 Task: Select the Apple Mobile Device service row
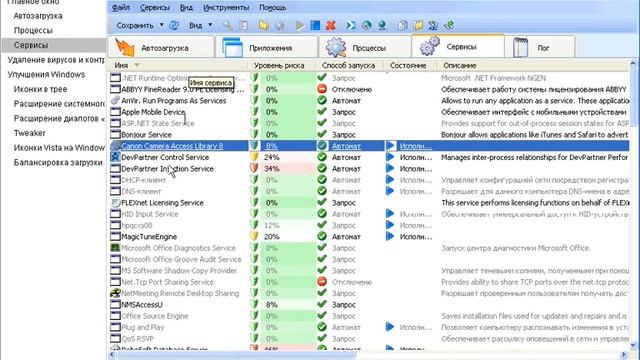pyautogui.click(x=369, y=112)
